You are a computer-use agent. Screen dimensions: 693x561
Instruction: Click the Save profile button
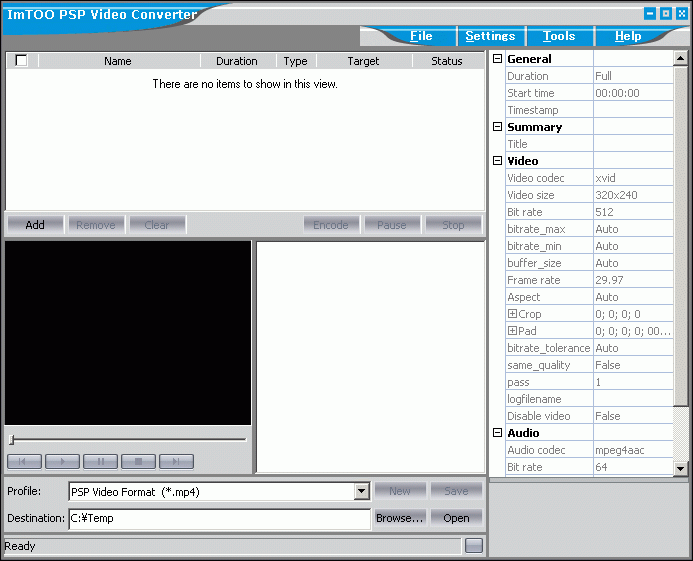456,491
